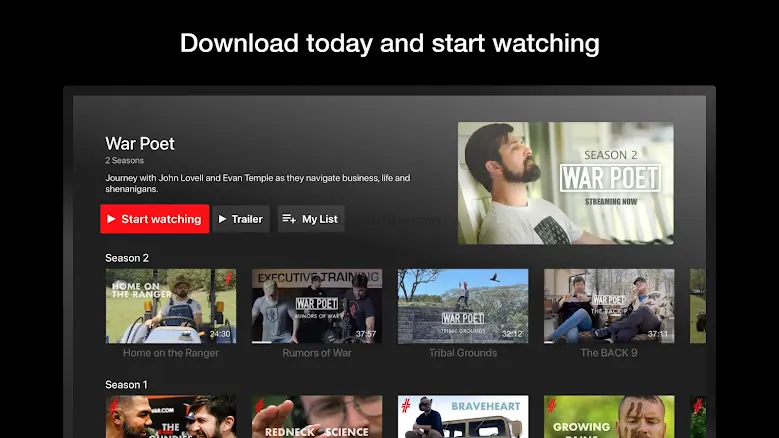Click the play icon beside Trailer
Viewport: 779px width, 438px height.
[x=223, y=219]
